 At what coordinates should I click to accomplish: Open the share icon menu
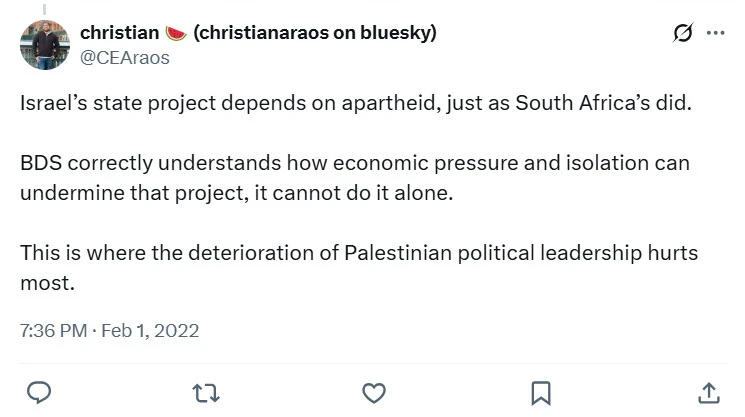[706, 392]
